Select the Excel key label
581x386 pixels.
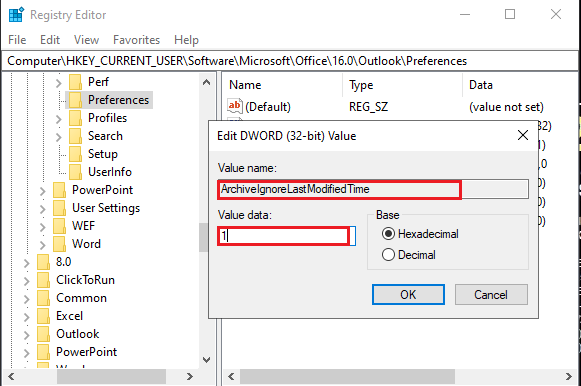(x=69, y=316)
